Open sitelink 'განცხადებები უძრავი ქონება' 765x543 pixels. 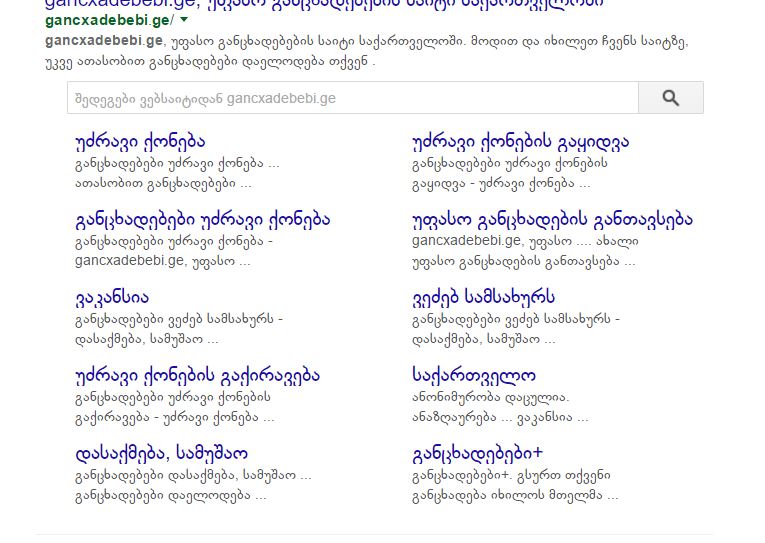coord(203,220)
